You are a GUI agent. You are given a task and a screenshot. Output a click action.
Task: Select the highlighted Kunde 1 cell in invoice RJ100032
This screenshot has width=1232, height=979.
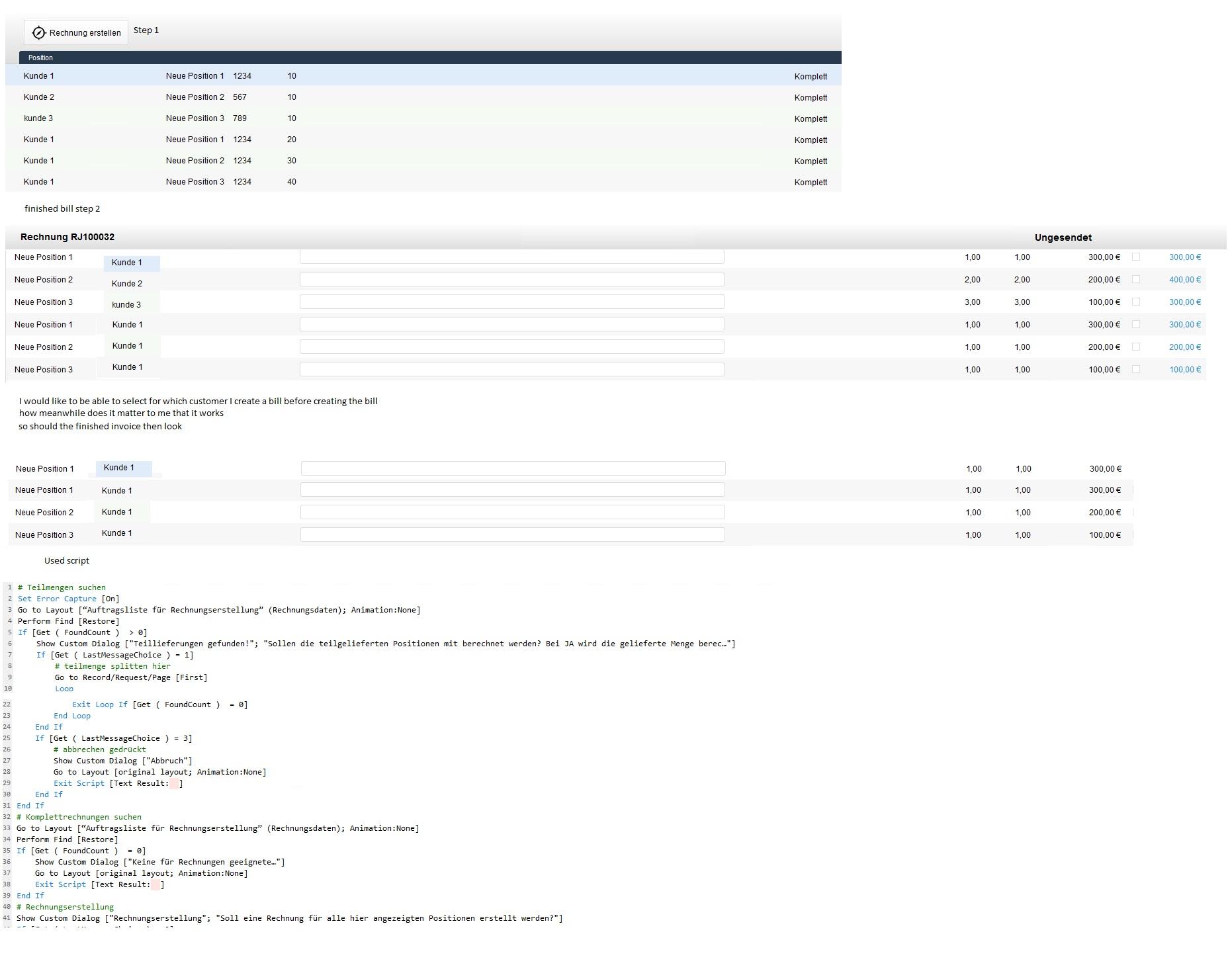click(x=132, y=263)
